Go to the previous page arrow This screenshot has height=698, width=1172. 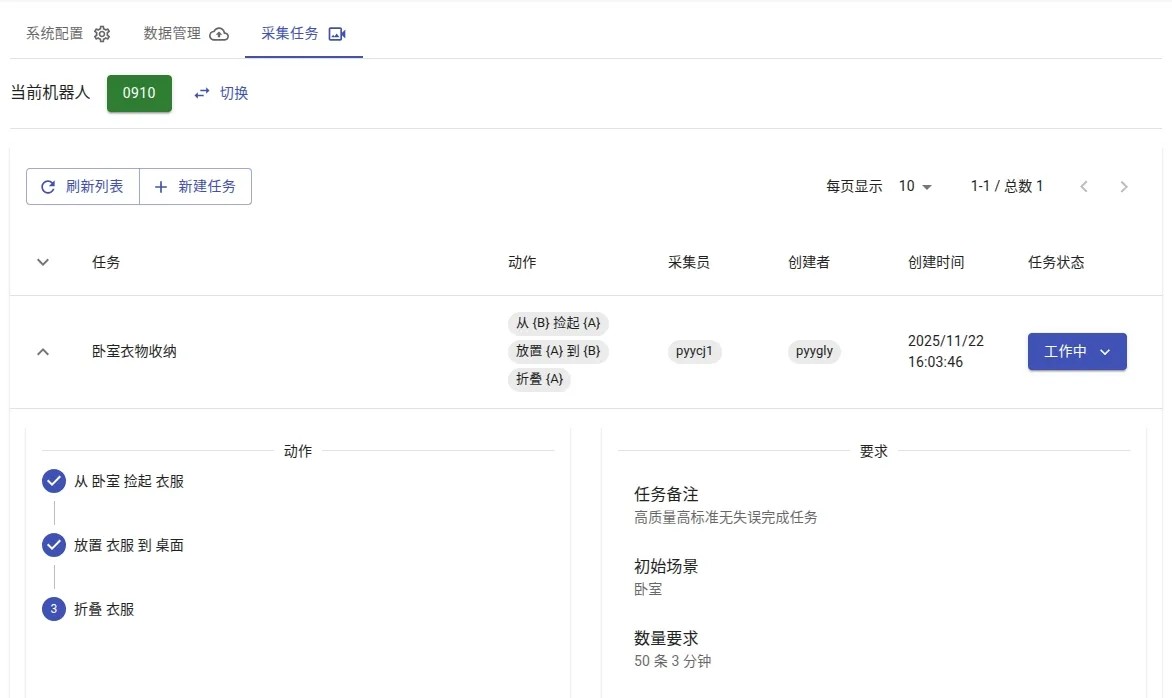(x=1084, y=187)
